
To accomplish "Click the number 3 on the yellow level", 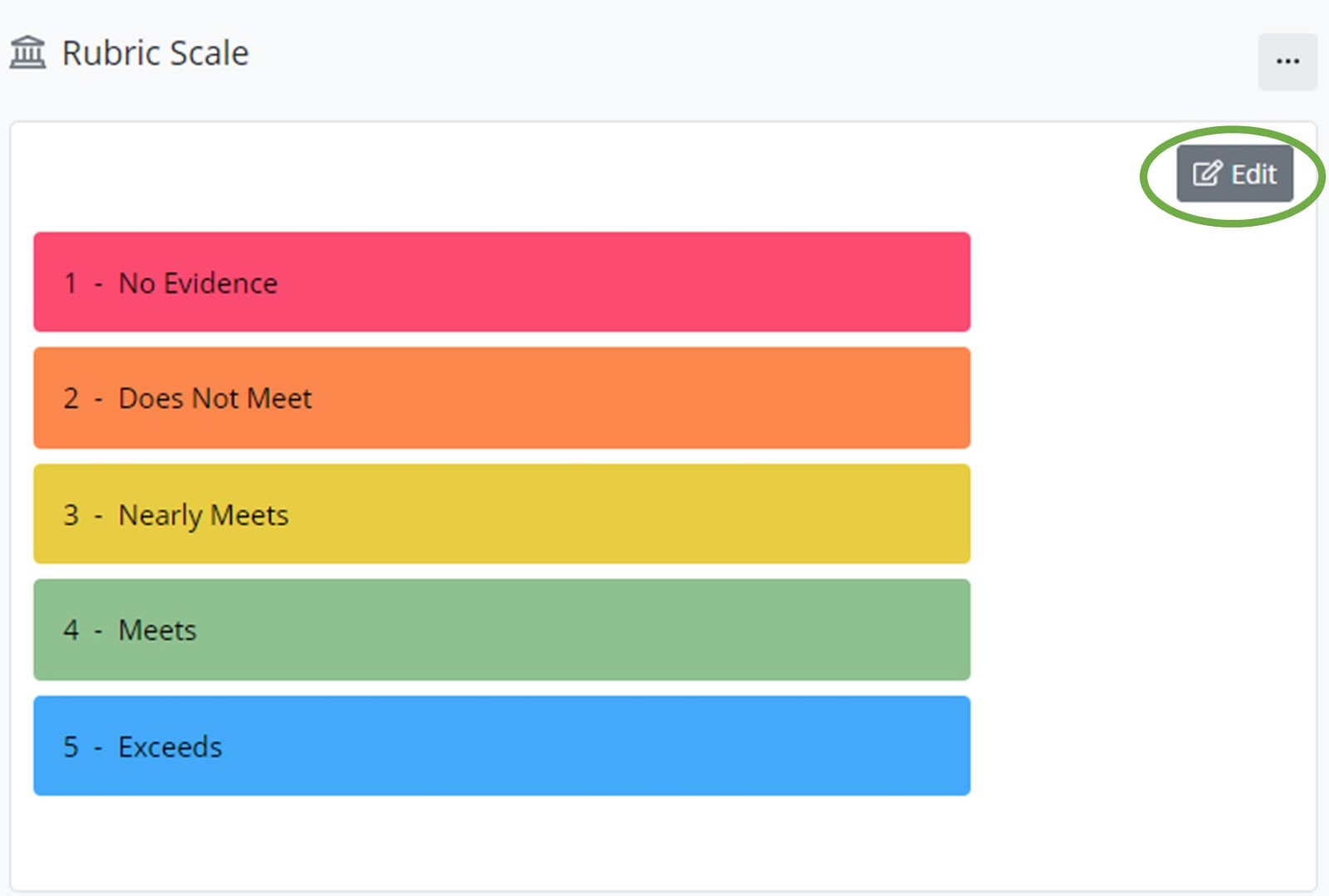I will coord(71,515).
